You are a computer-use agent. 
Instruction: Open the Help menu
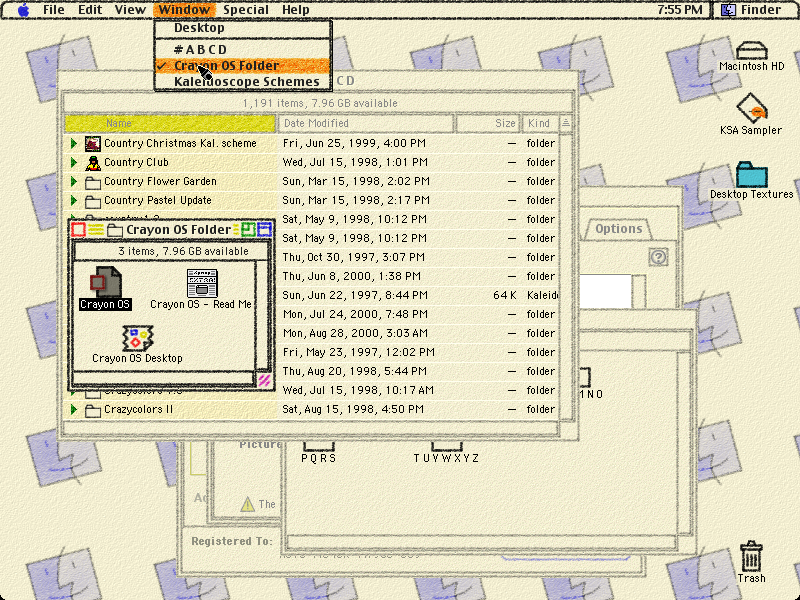(x=295, y=10)
